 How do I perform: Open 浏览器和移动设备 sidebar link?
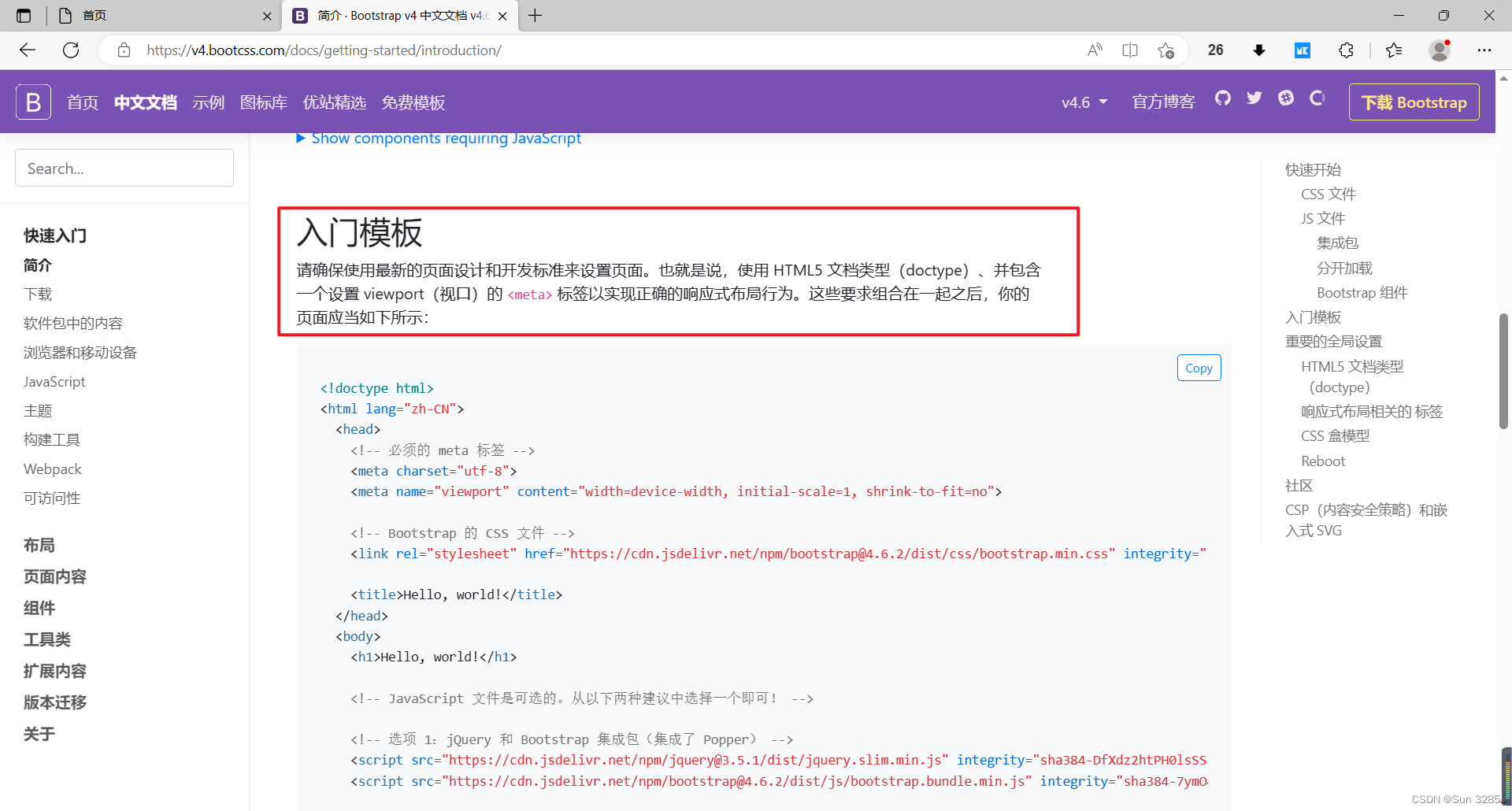coord(80,353)
